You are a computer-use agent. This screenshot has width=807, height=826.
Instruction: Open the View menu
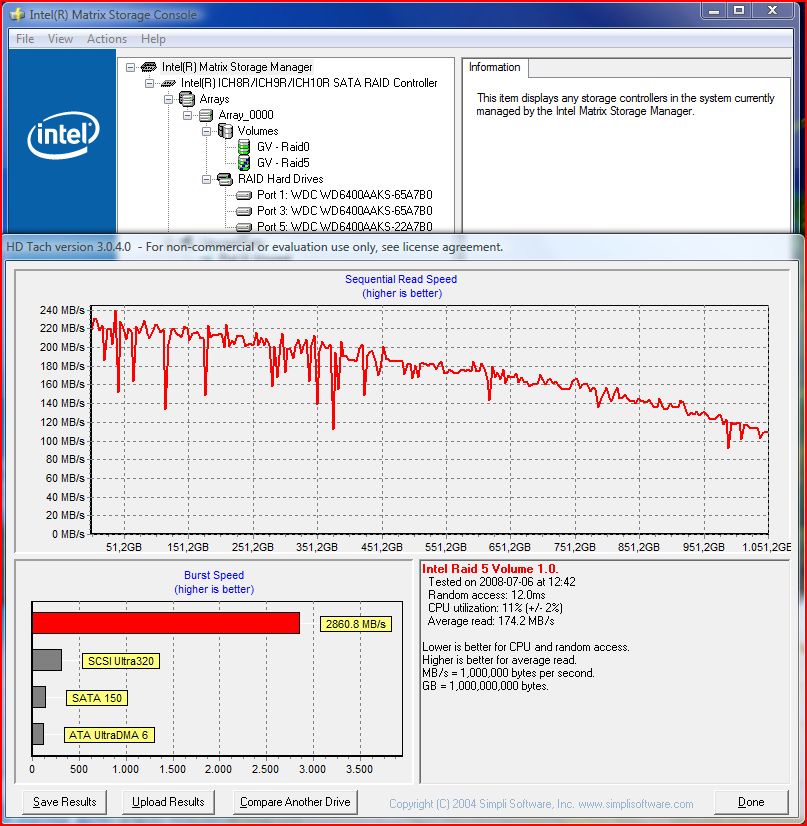pyautogui.click(x=60, y=39)
